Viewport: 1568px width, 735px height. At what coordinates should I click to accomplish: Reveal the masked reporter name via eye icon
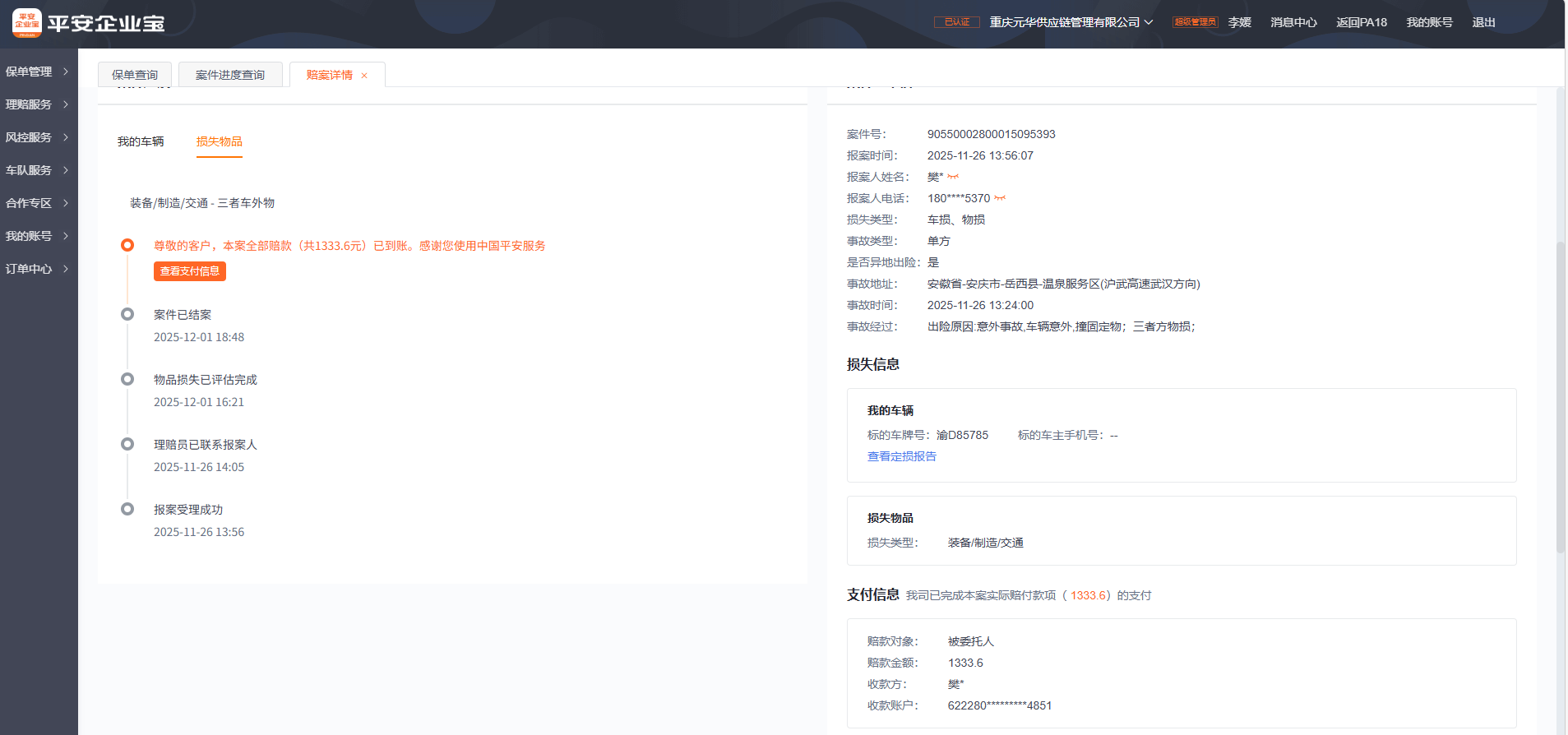[x=953, y=177]
